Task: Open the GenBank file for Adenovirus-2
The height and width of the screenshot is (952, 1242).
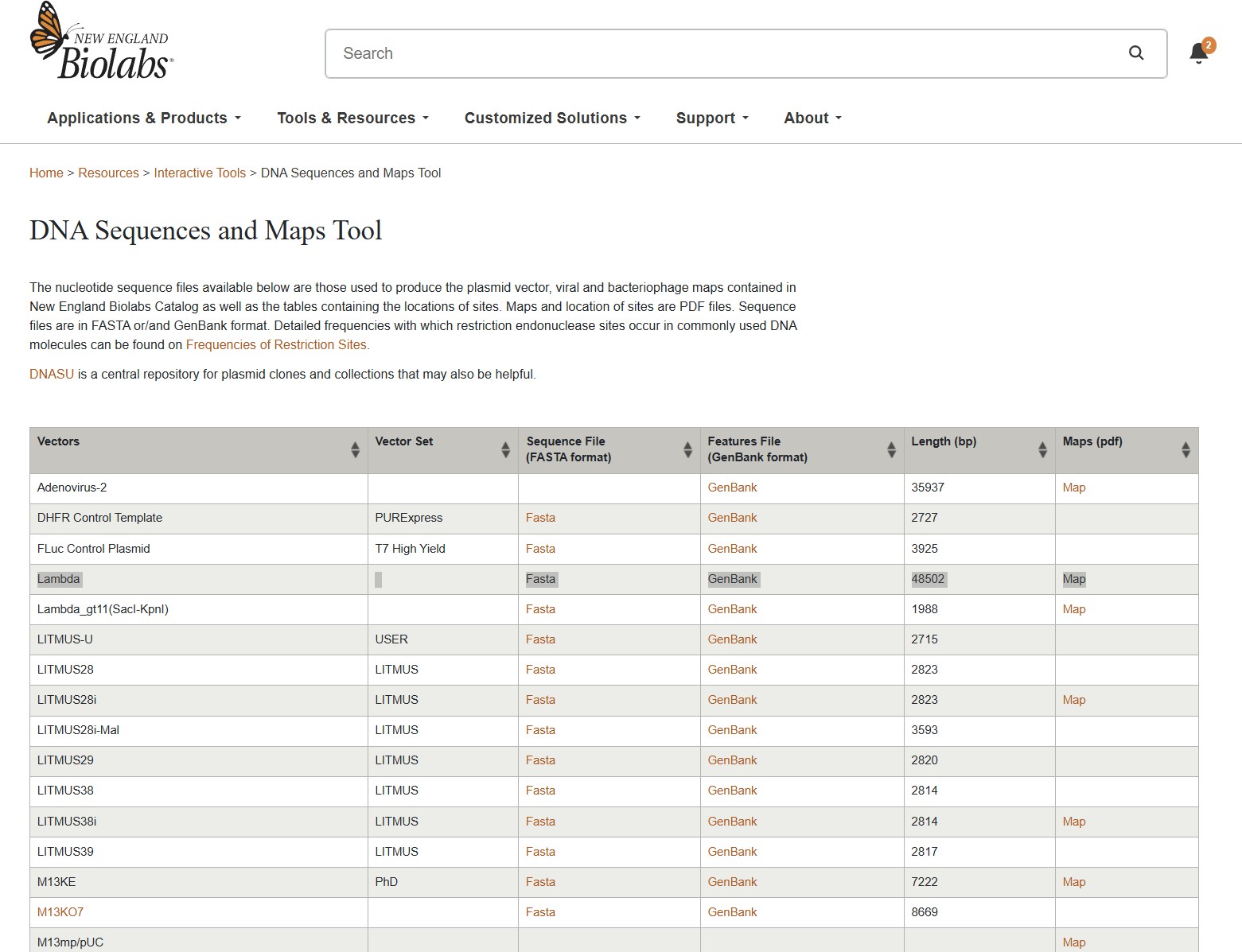Action: coord(731,488)
